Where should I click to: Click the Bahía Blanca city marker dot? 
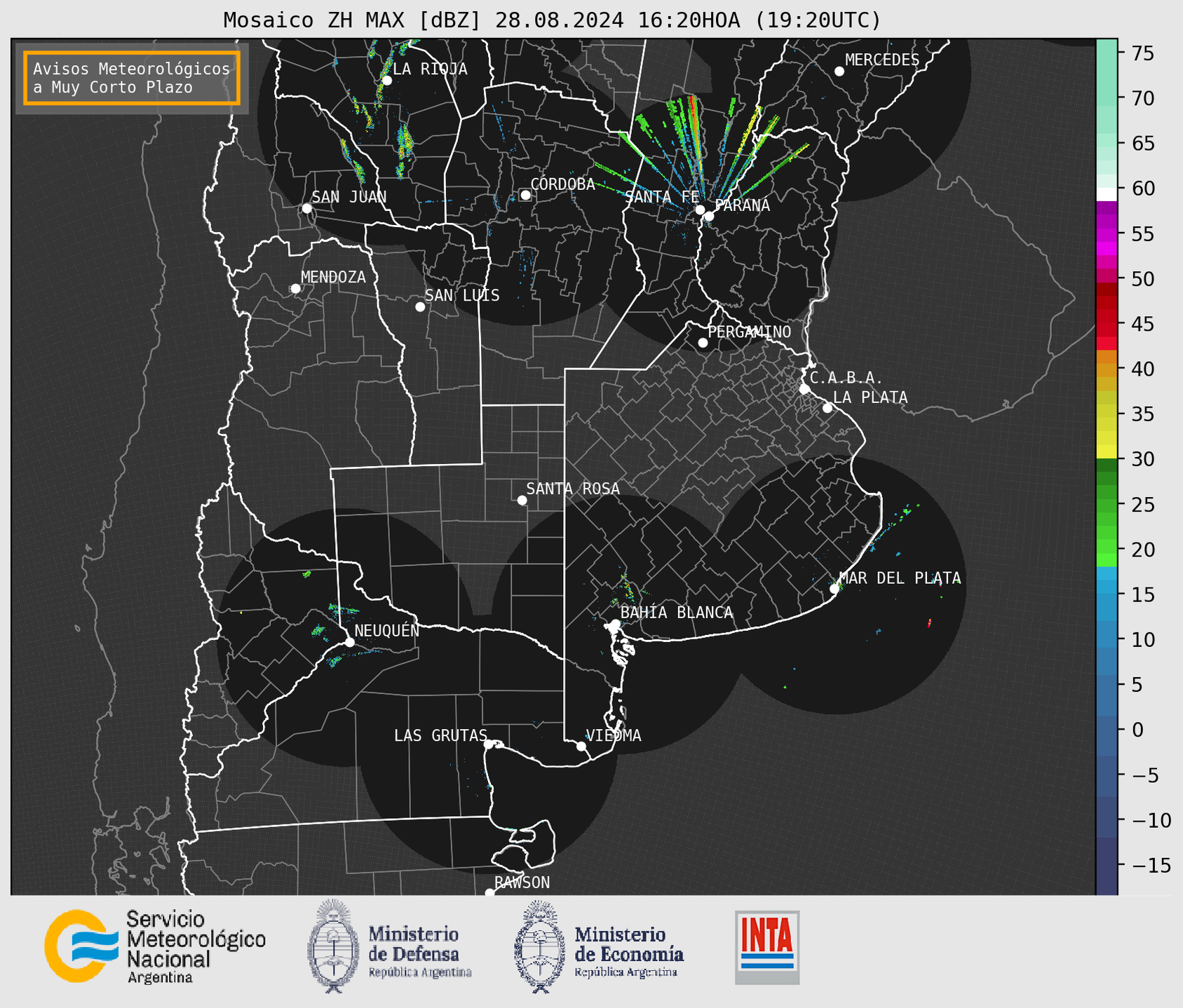(x=615, y=624)
